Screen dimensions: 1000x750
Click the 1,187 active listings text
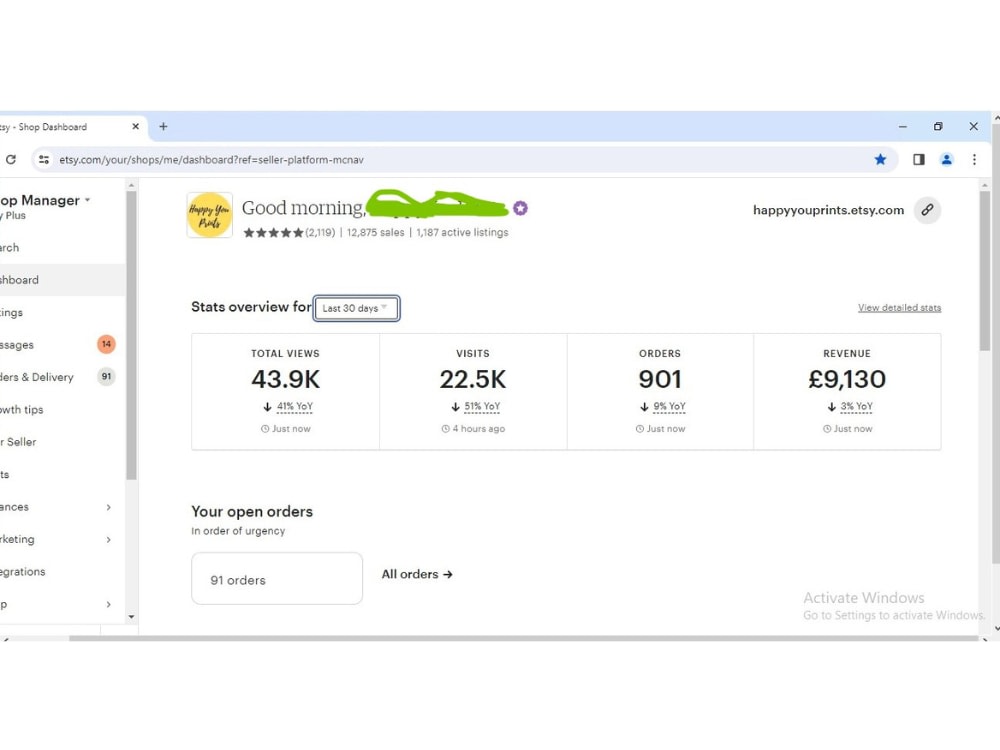tap(462, 233)
